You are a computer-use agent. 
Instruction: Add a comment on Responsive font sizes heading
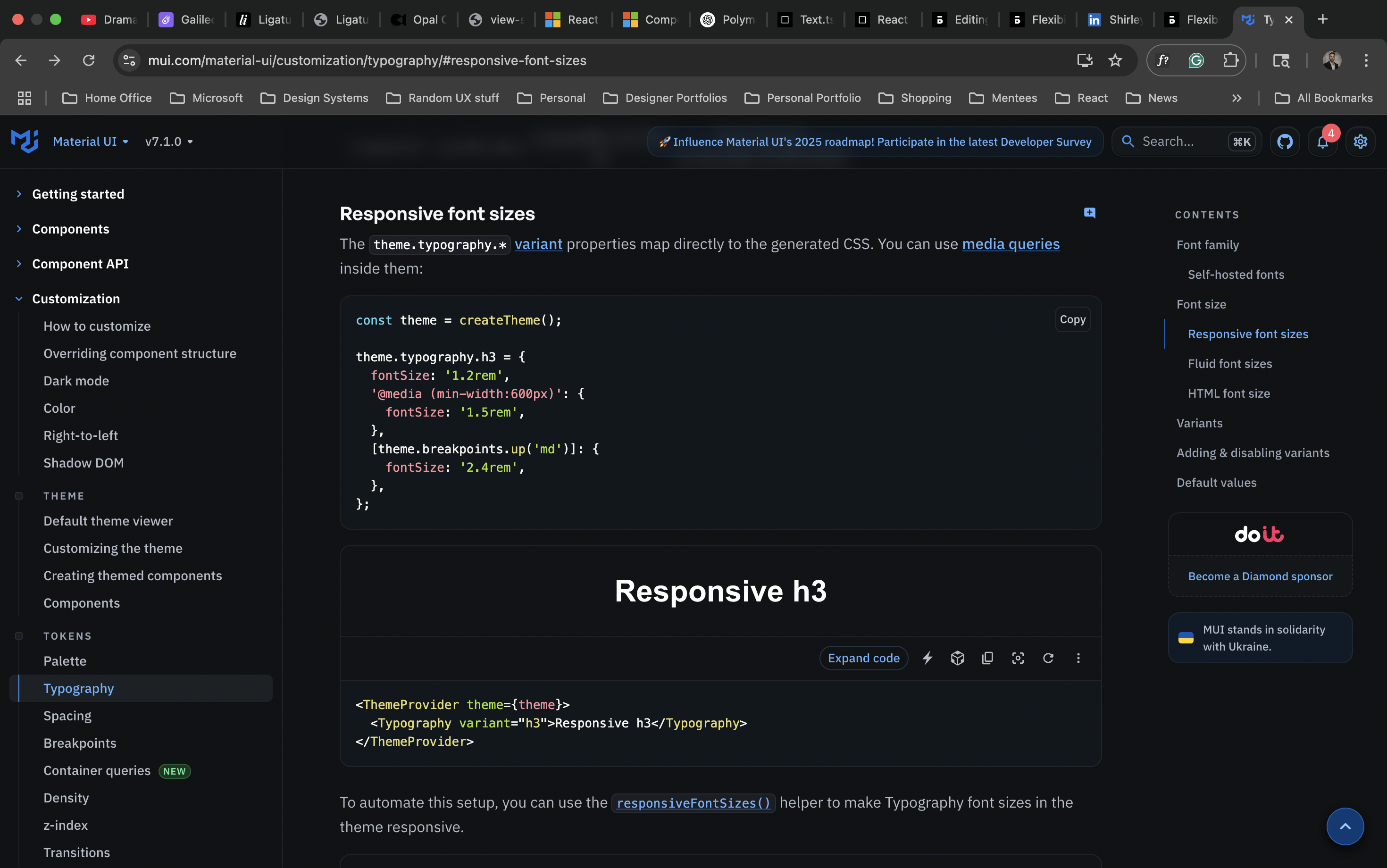point(1089,212)
